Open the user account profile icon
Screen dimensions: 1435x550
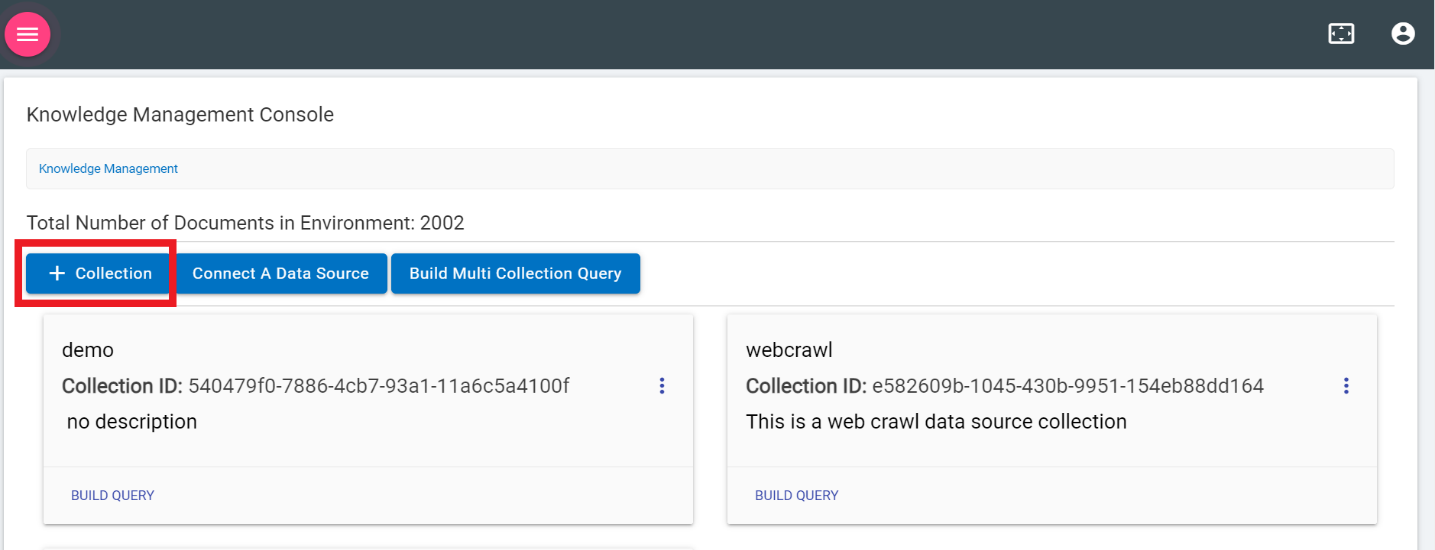click(x=1403, y=34)
